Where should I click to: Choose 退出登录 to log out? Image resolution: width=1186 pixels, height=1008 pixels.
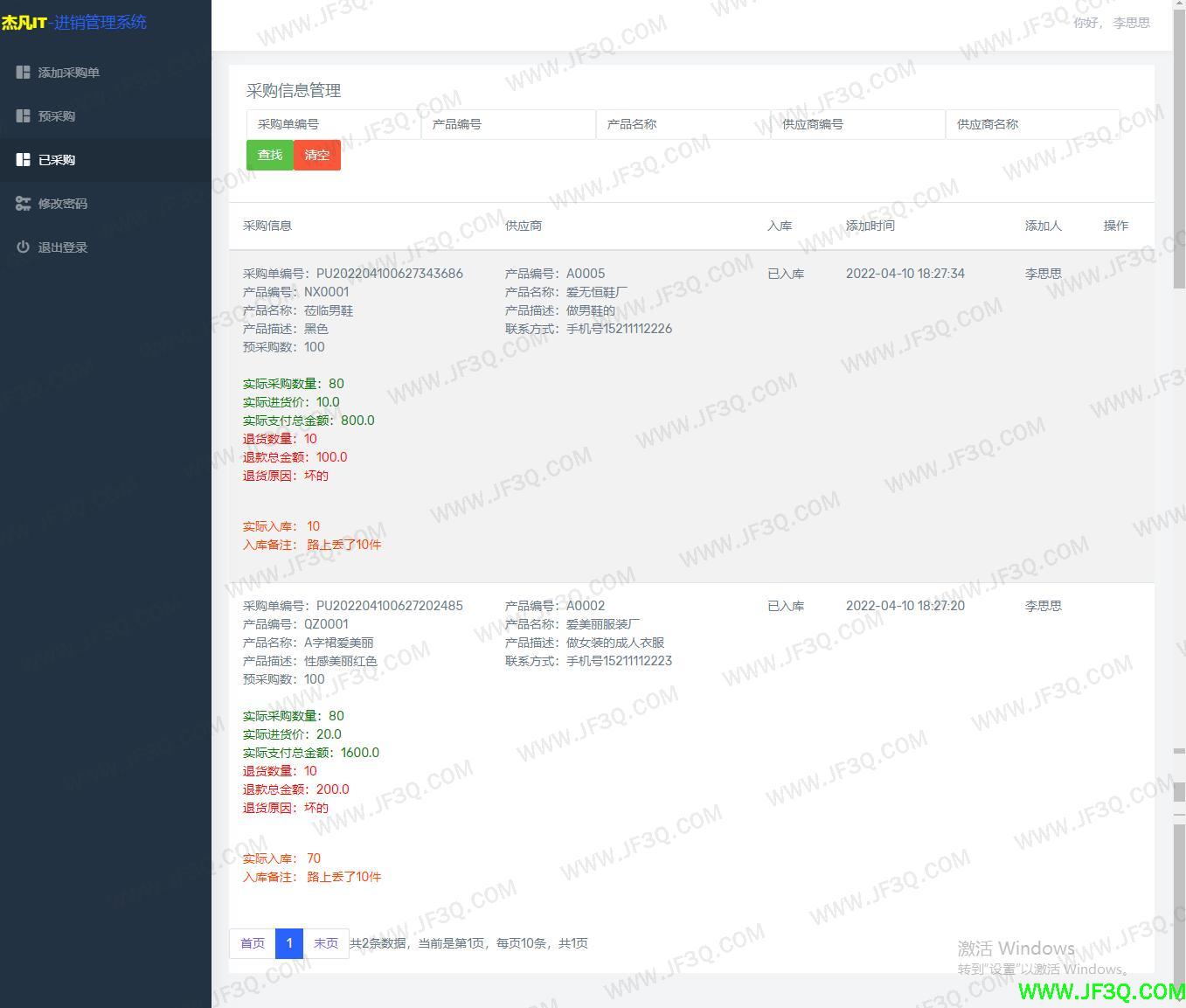coord(63,247)
